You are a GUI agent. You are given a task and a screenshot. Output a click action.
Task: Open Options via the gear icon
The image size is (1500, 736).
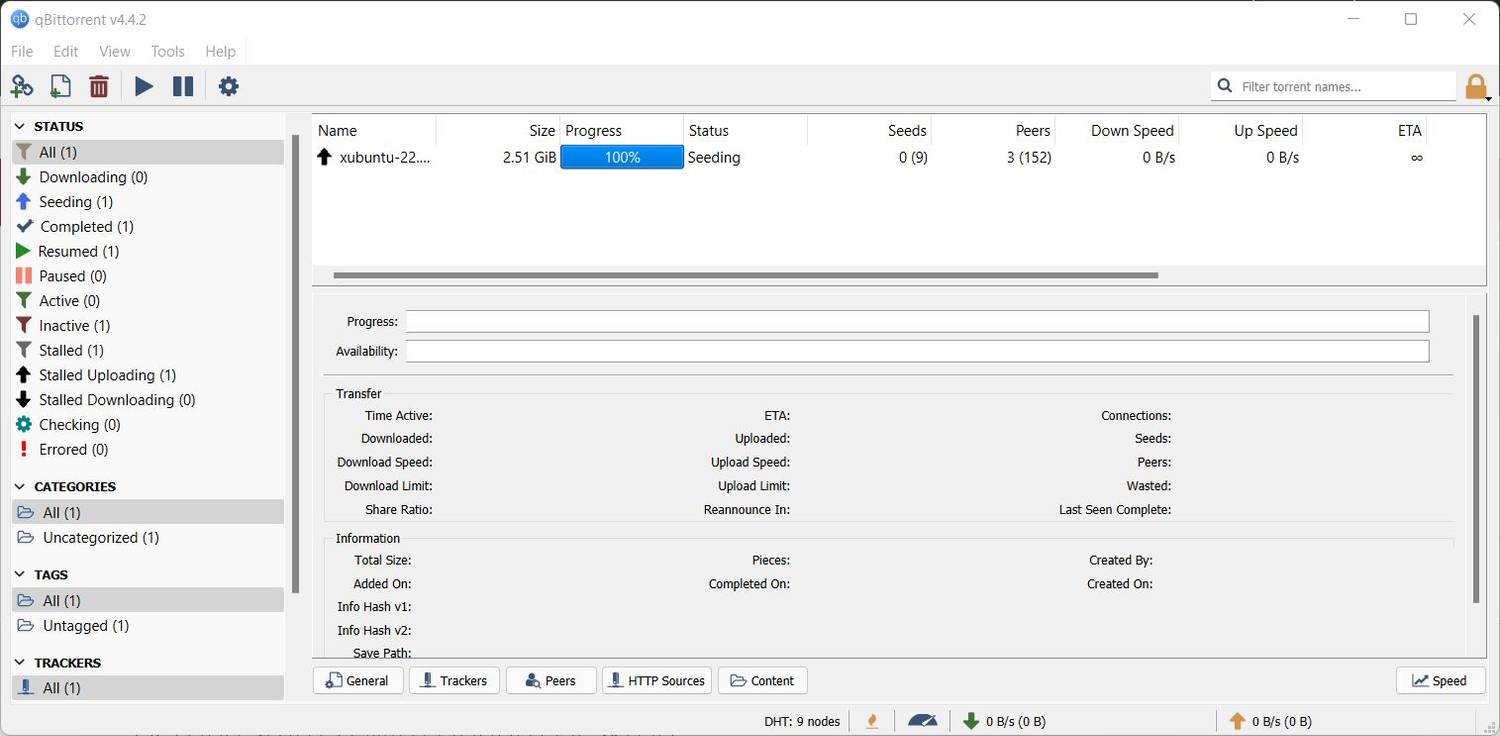tap(229, 87)
